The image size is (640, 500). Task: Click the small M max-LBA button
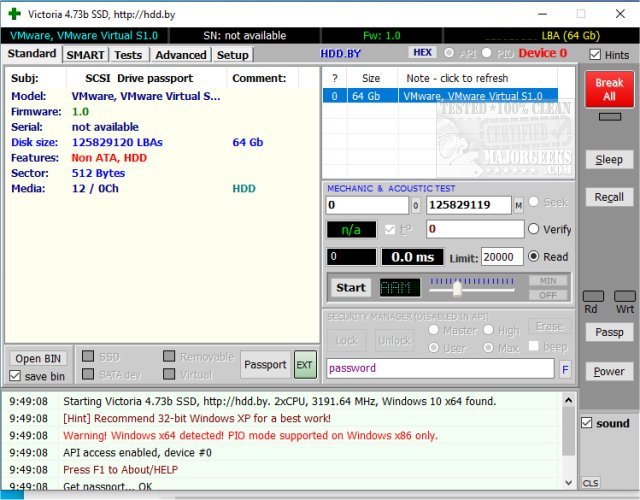coord(518,205)
